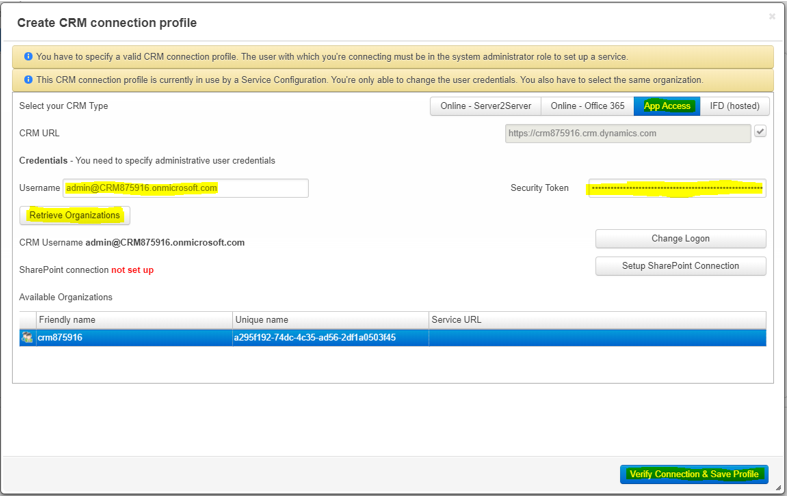Click Retrieve Organizations button
Viewport: 788px width, 496px height.
point(75,215)
